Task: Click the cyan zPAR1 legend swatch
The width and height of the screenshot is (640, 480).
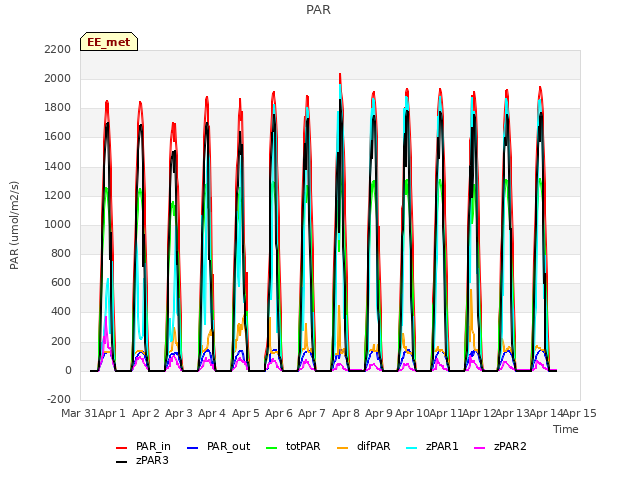Action: [412, 448]
